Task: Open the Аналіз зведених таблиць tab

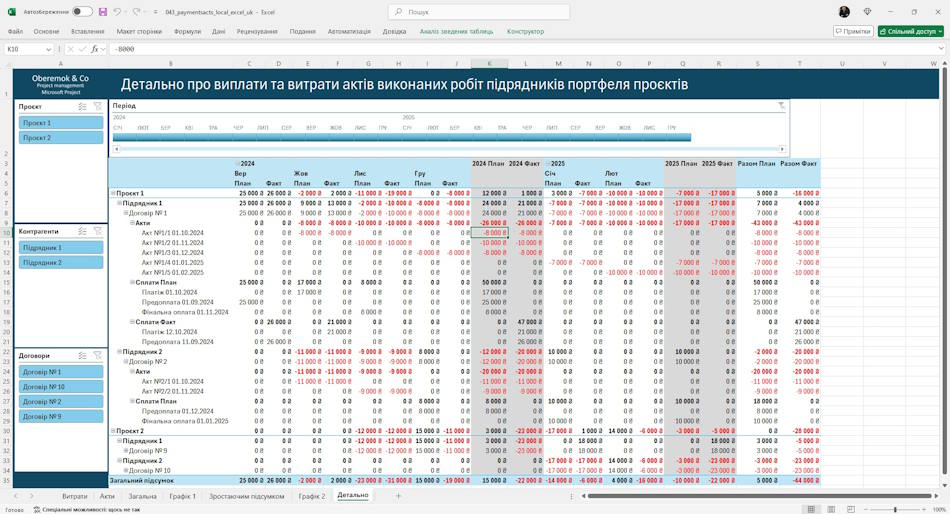Action: [x=456, y=31]
